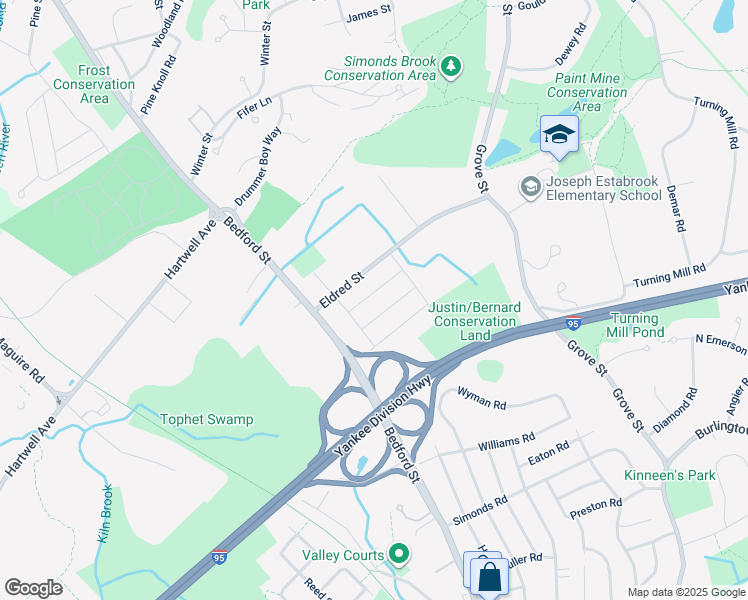Viewport: 748px width, 600px height.
Task: Click the Kinneen's Park label
Action: 670,475
